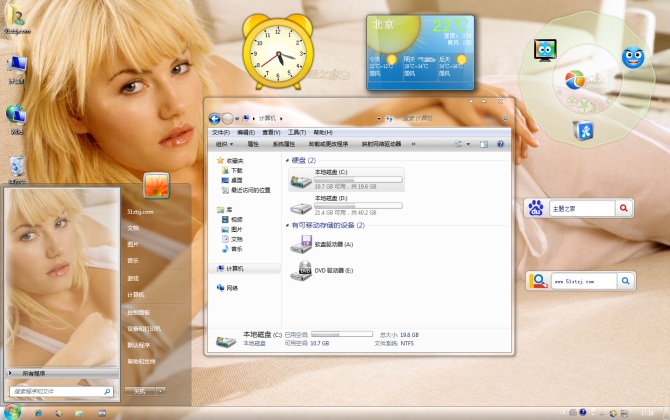Click the blue search button of lower gadget
670x420 pixels.
(x=626, y=281)
